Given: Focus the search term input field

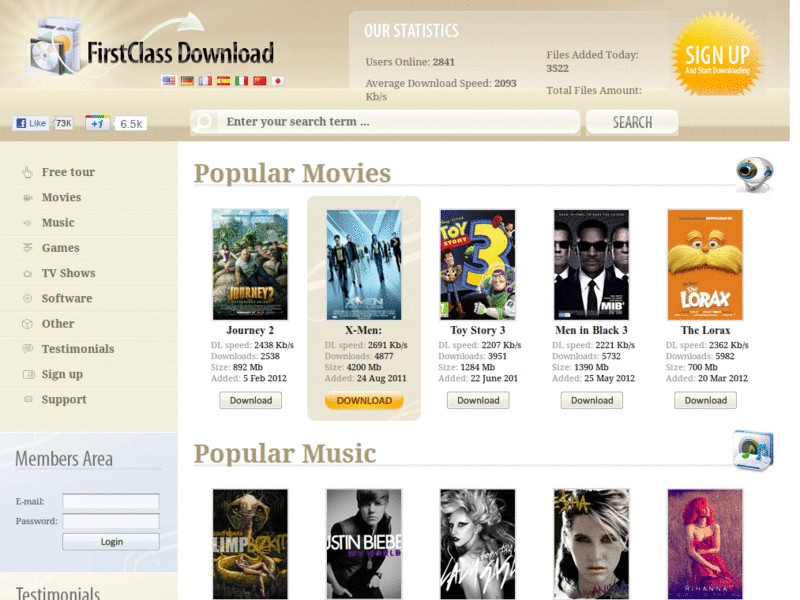Looking at the screenshot, I should point(398,122).
